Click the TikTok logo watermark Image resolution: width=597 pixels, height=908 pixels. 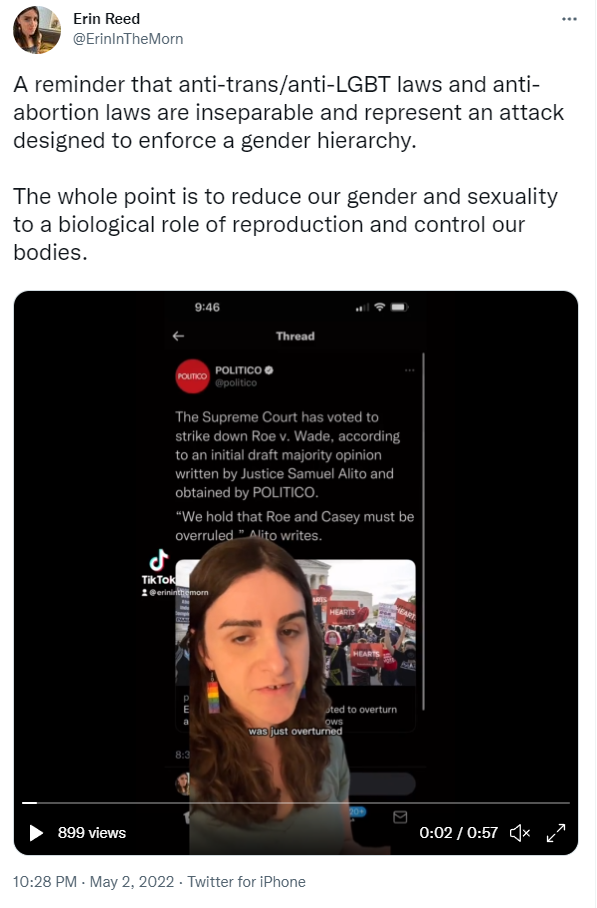click(158, 566)
